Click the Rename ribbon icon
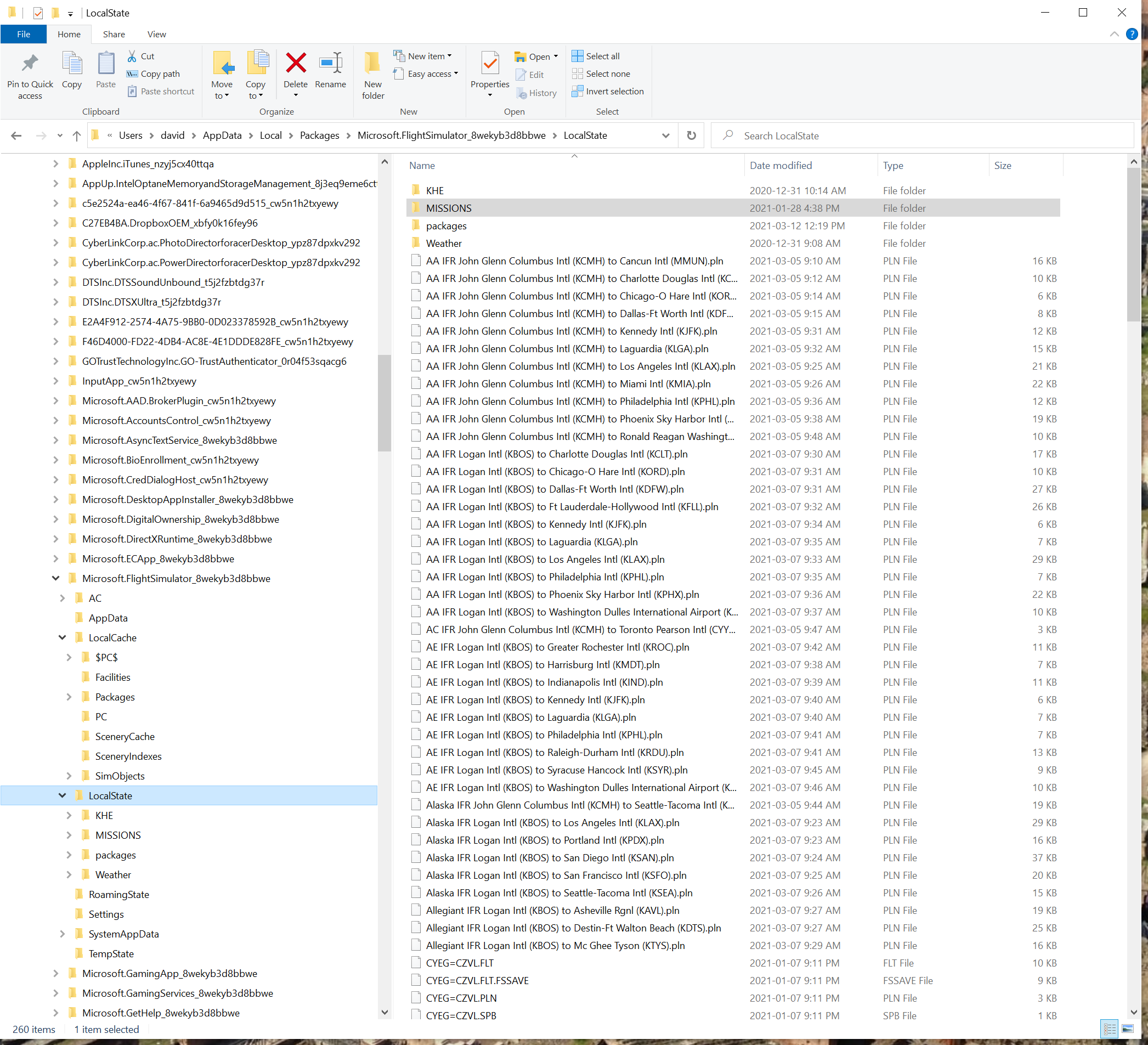Viewport: 1148px width, 1045px height. tap(330, 64)
